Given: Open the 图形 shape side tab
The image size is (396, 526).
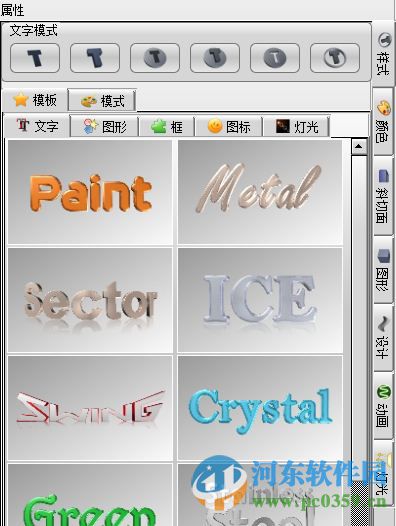Looking at the screenshot, I should [383, 270].
